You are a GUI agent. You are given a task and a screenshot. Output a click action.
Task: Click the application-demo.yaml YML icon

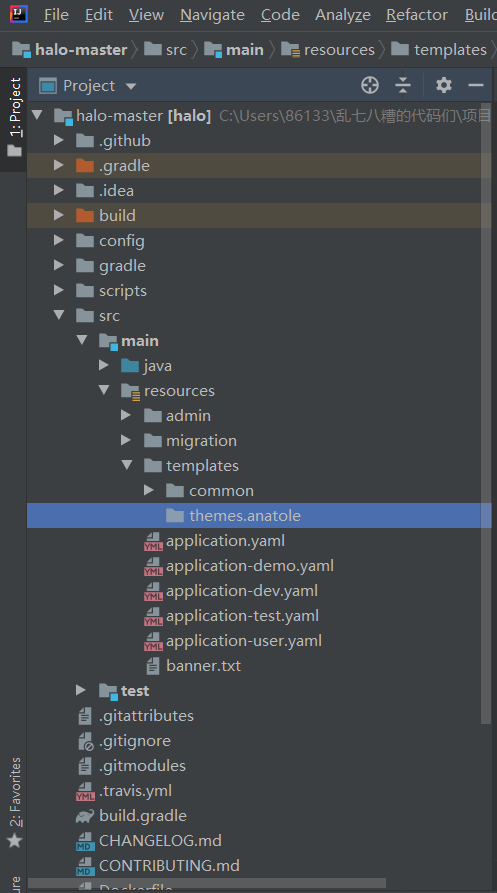[x=153, y=567]
